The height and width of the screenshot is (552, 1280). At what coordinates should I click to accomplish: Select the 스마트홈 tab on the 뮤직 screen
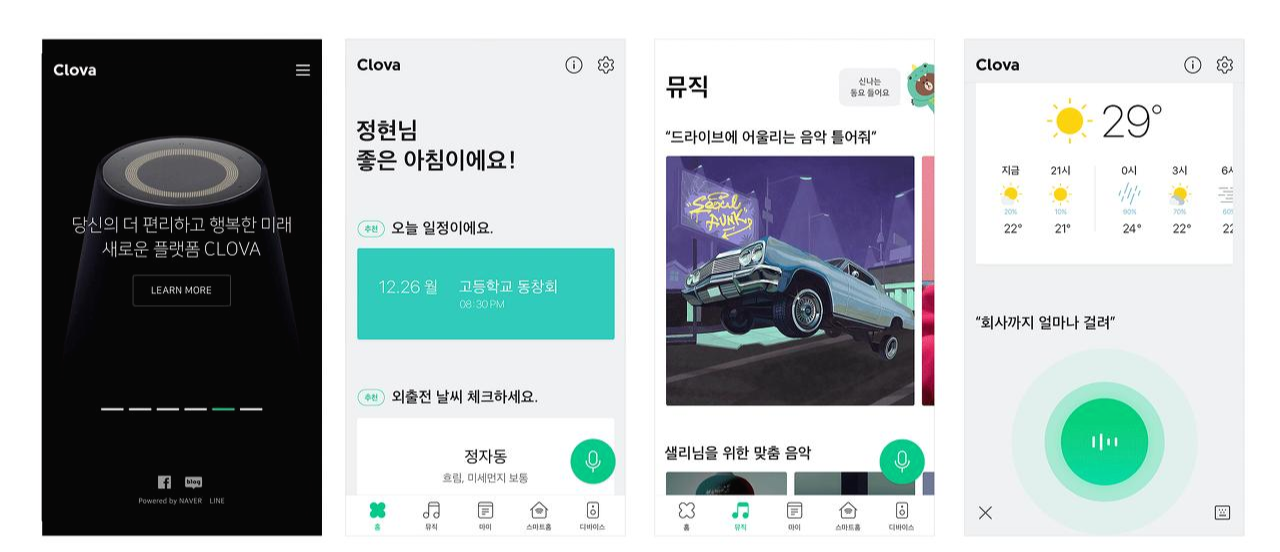pyautogui.click(x=847, y=515)
